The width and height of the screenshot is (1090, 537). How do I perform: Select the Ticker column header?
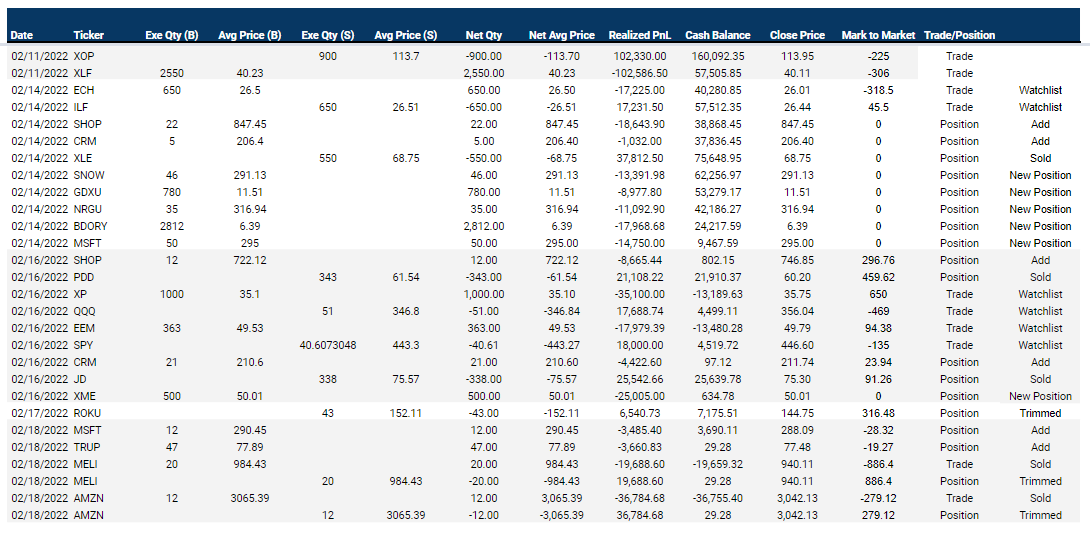(88, 35)
